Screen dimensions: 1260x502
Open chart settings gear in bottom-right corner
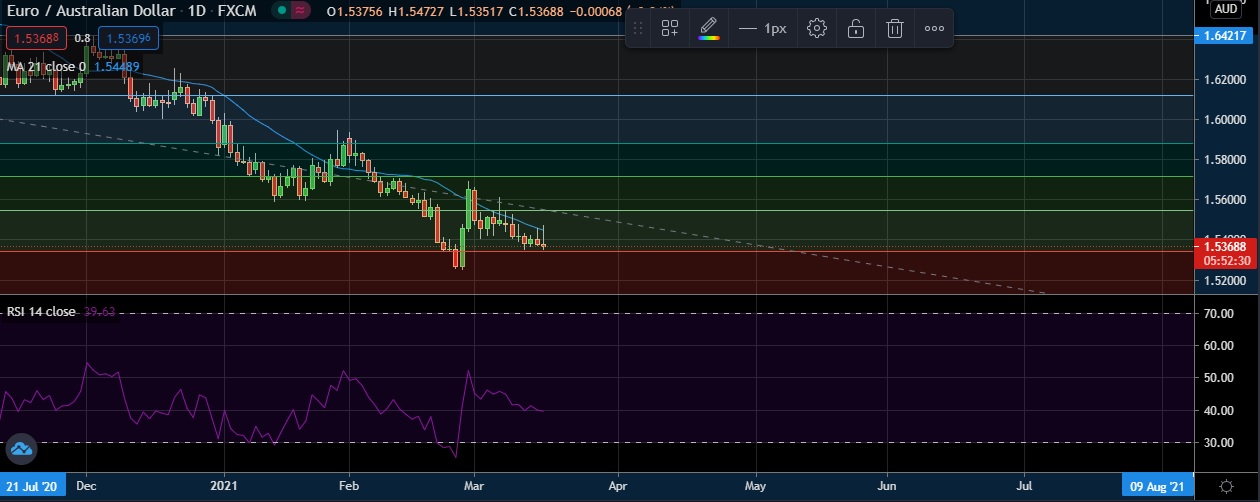(x=1226, y=486)
